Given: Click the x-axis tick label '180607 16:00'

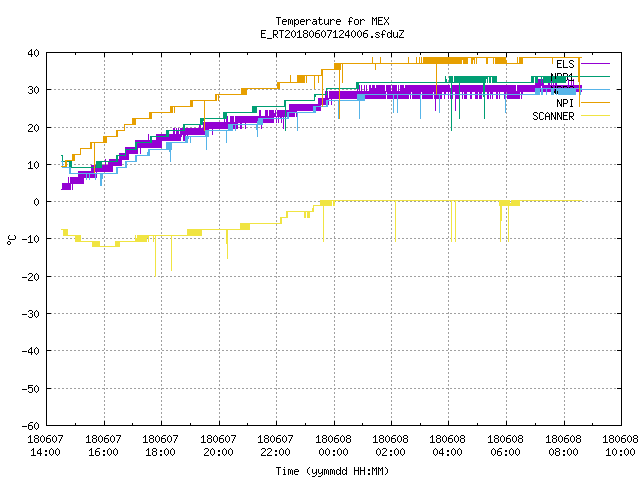Looking at the screenshot, I should (103, 446).
